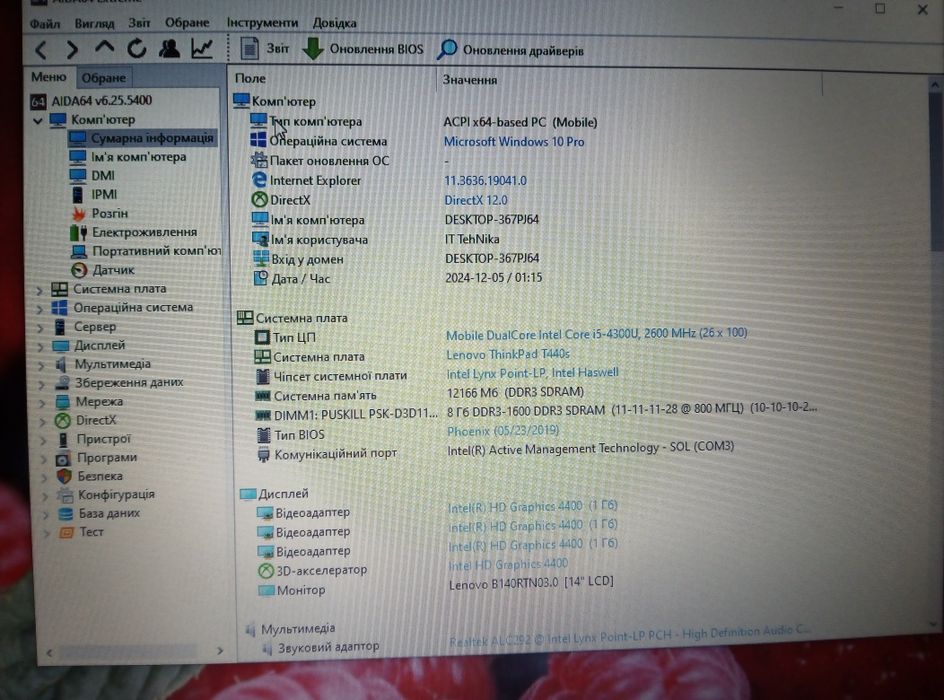This screenshot has width=944, height=700.
Task: Expand Операційна система tree node
Action: point(40,309)
